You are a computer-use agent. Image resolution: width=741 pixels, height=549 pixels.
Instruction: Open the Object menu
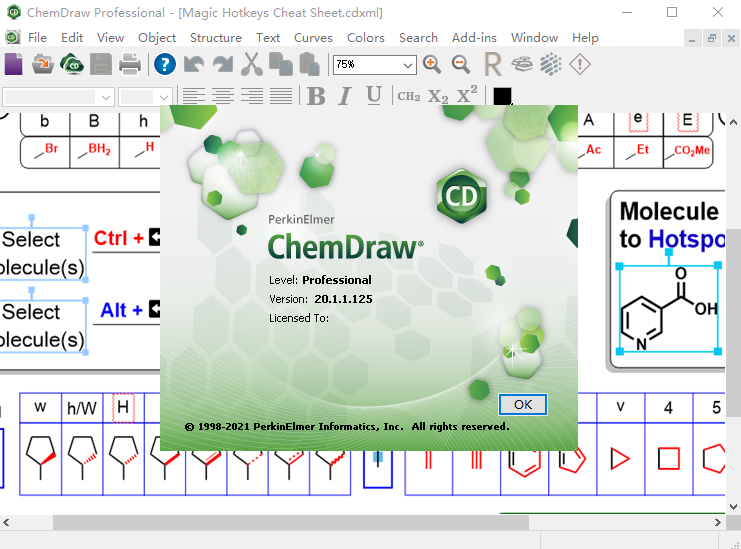(x=157, y=38)
